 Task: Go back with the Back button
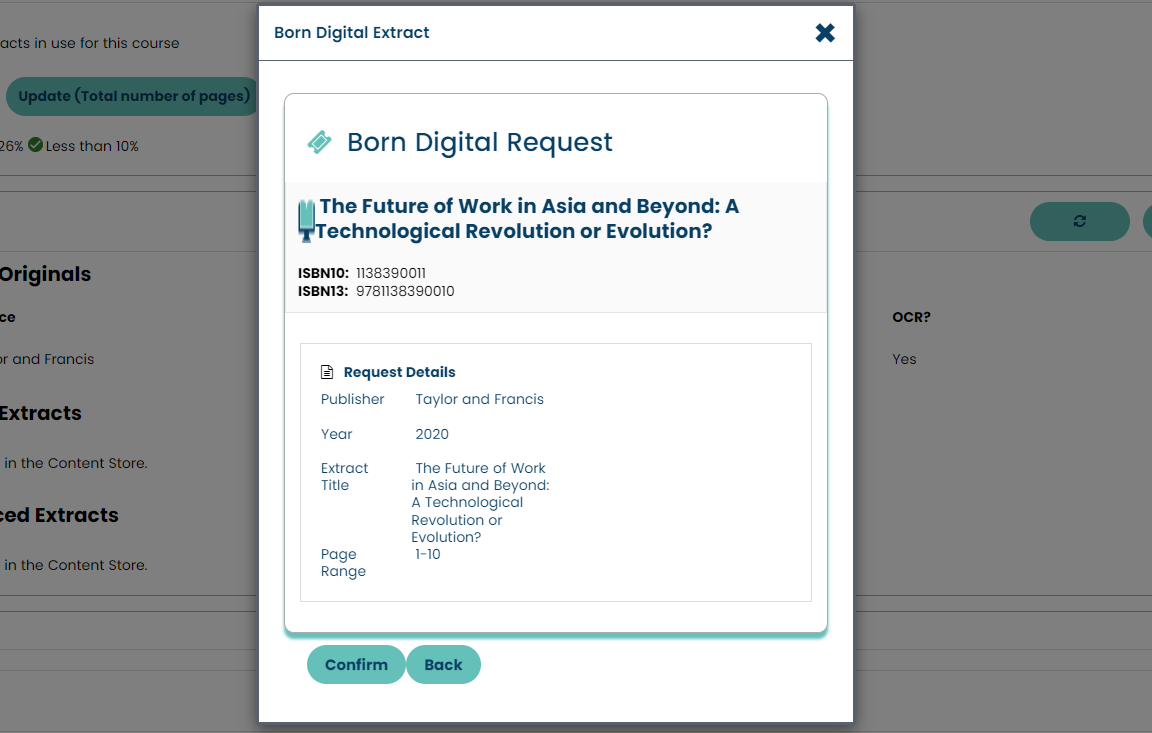[443, 665]
